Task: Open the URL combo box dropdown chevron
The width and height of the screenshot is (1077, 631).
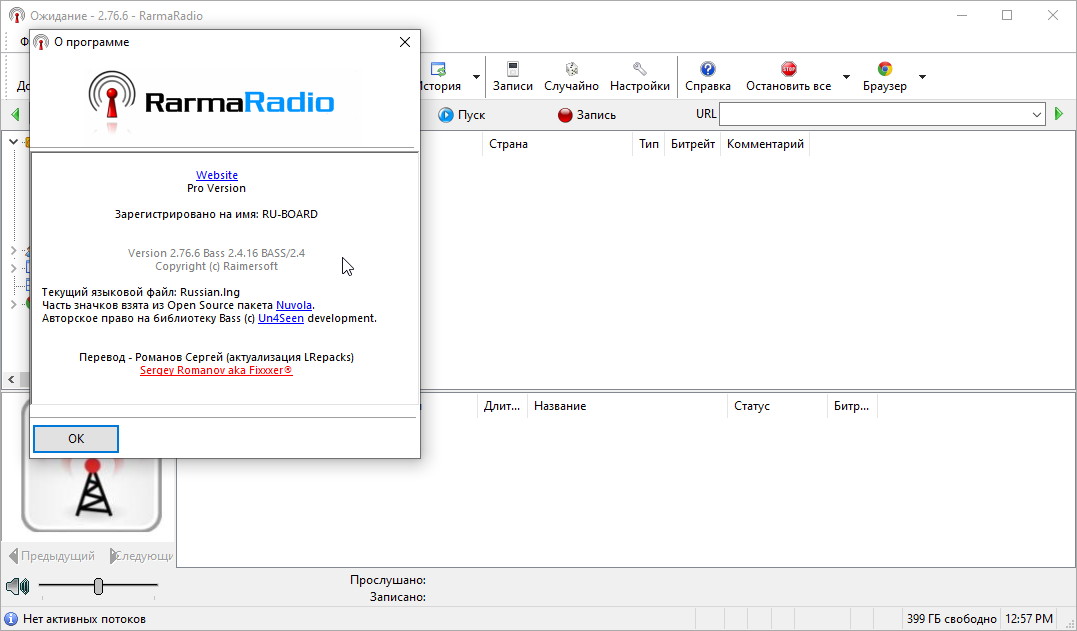Action: pyautogui.click(x=1037, y=115)
